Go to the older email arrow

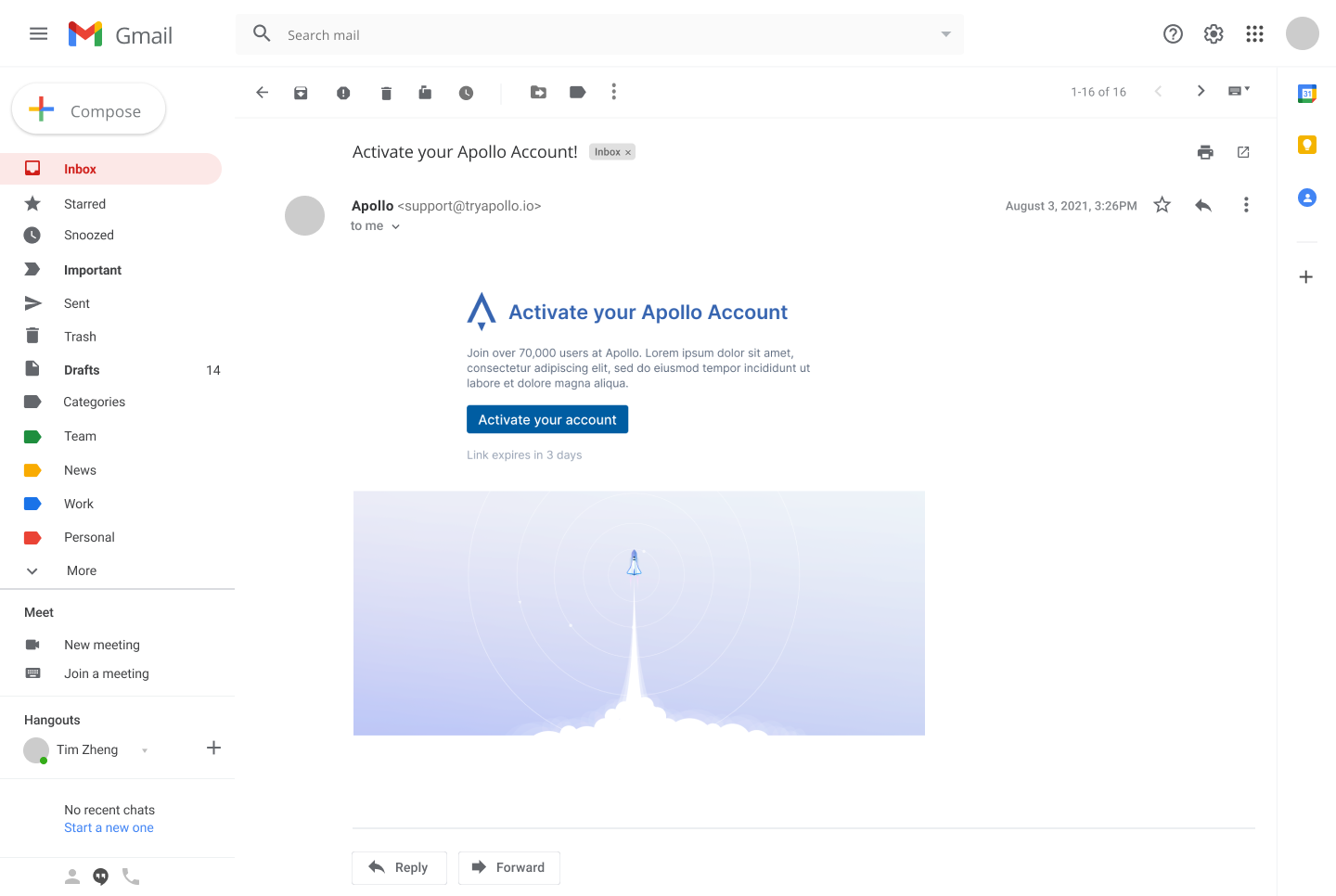[x=1201, y=91]
